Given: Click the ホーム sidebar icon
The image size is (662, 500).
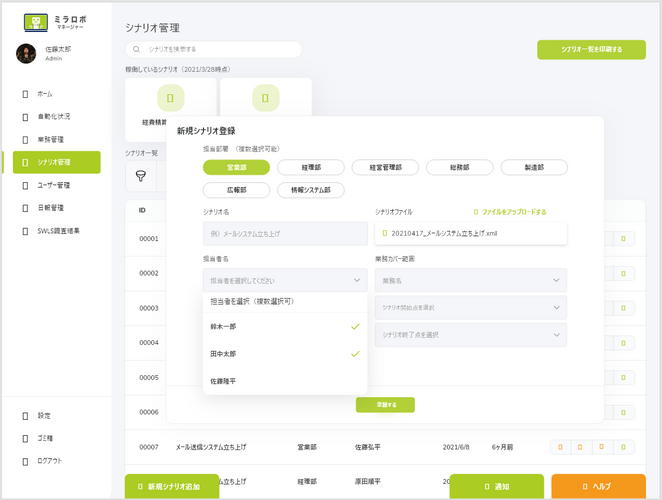Looking at the screenshot, I should click(x=25, y=93).
